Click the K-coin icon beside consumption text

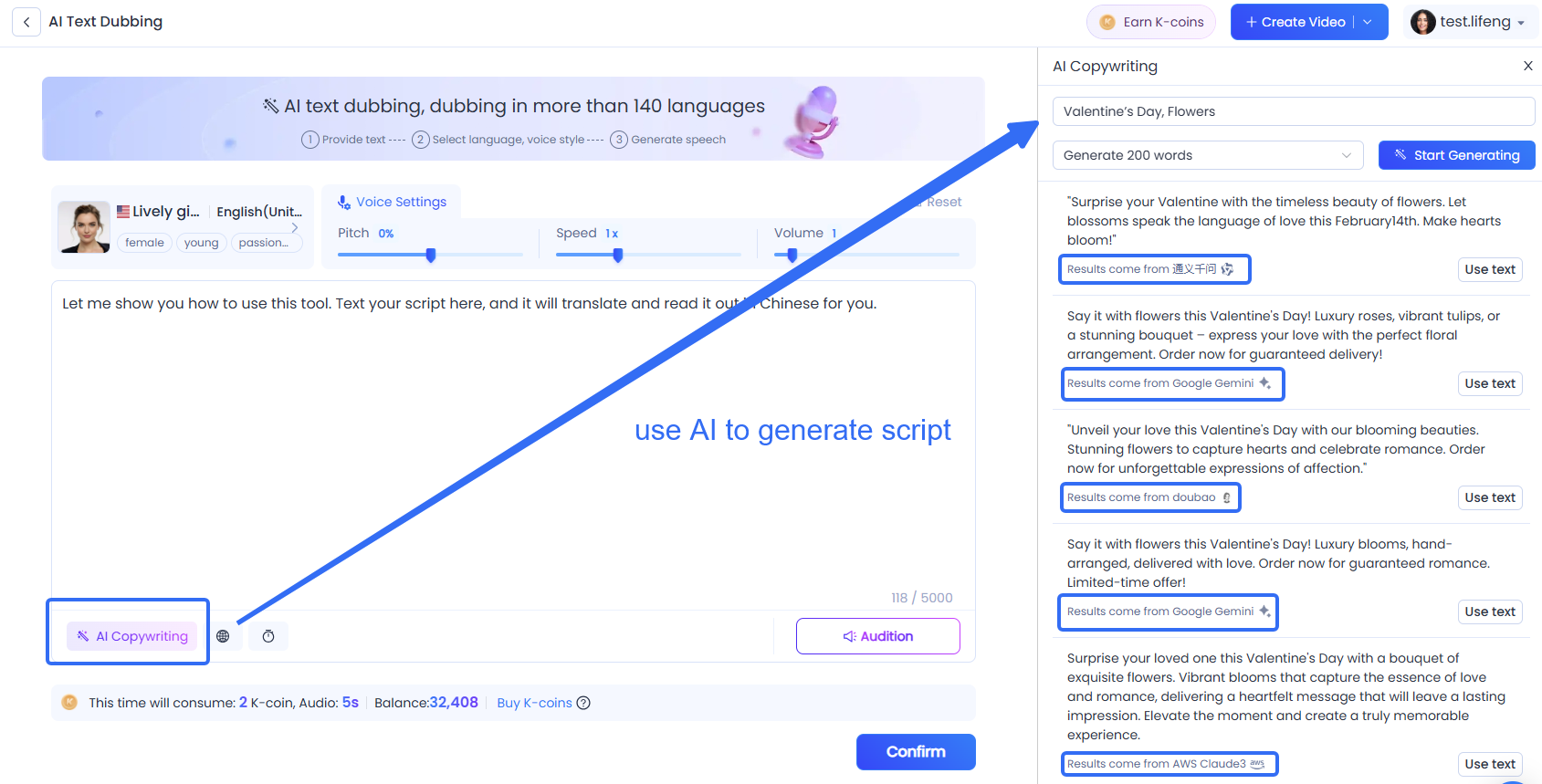click(x=69, y=703)
